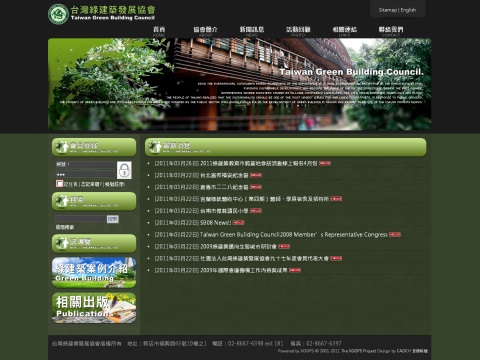Click the NEW badge beside SB08 News
The image size is (480, 360).
tap(238, 222)
